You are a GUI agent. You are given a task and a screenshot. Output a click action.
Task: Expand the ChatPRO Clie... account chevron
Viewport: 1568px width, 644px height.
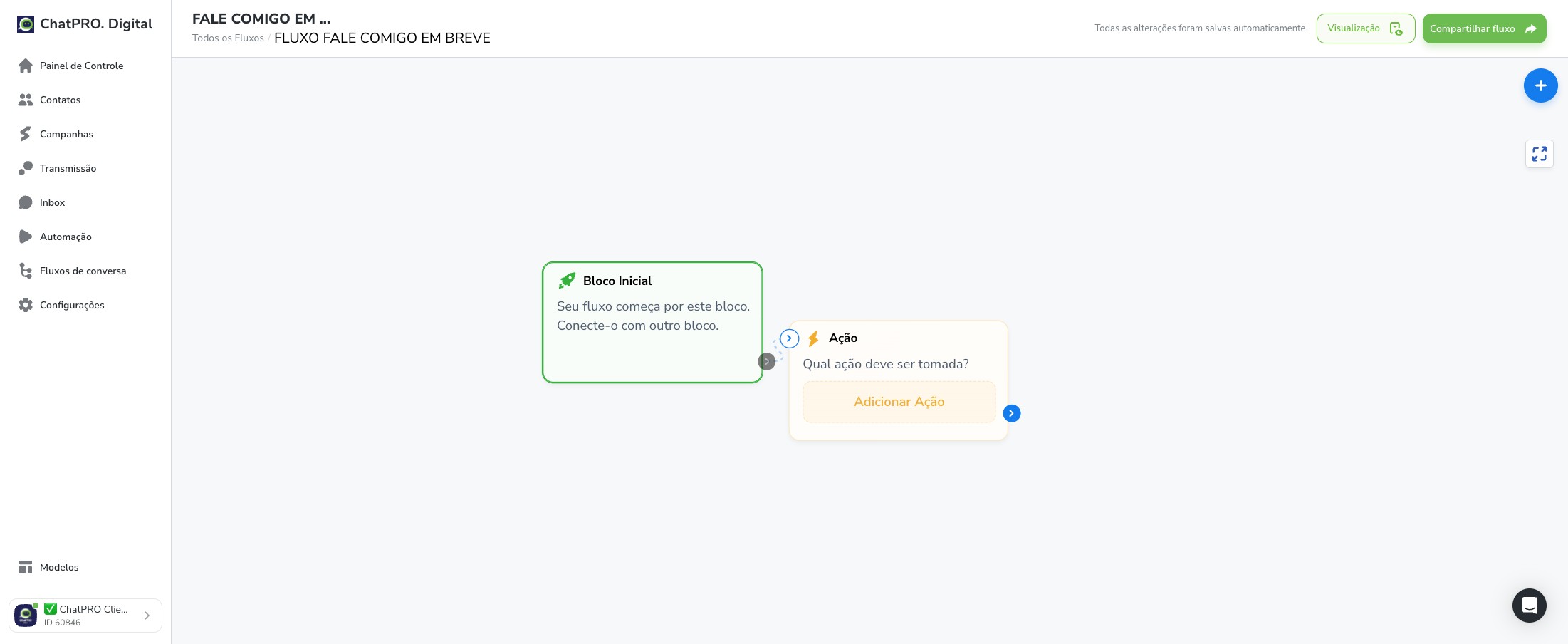[147, 616]
